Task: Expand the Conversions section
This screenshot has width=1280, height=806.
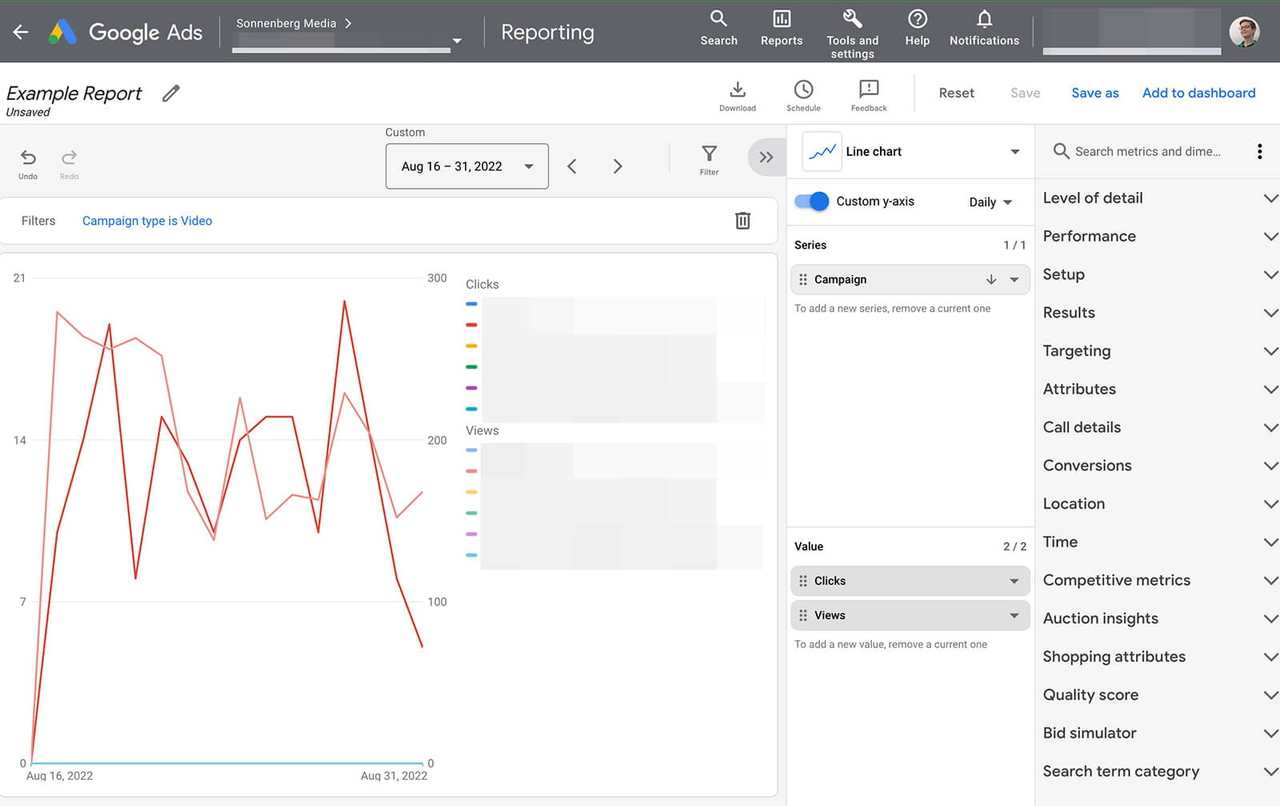Action: 1159,465
